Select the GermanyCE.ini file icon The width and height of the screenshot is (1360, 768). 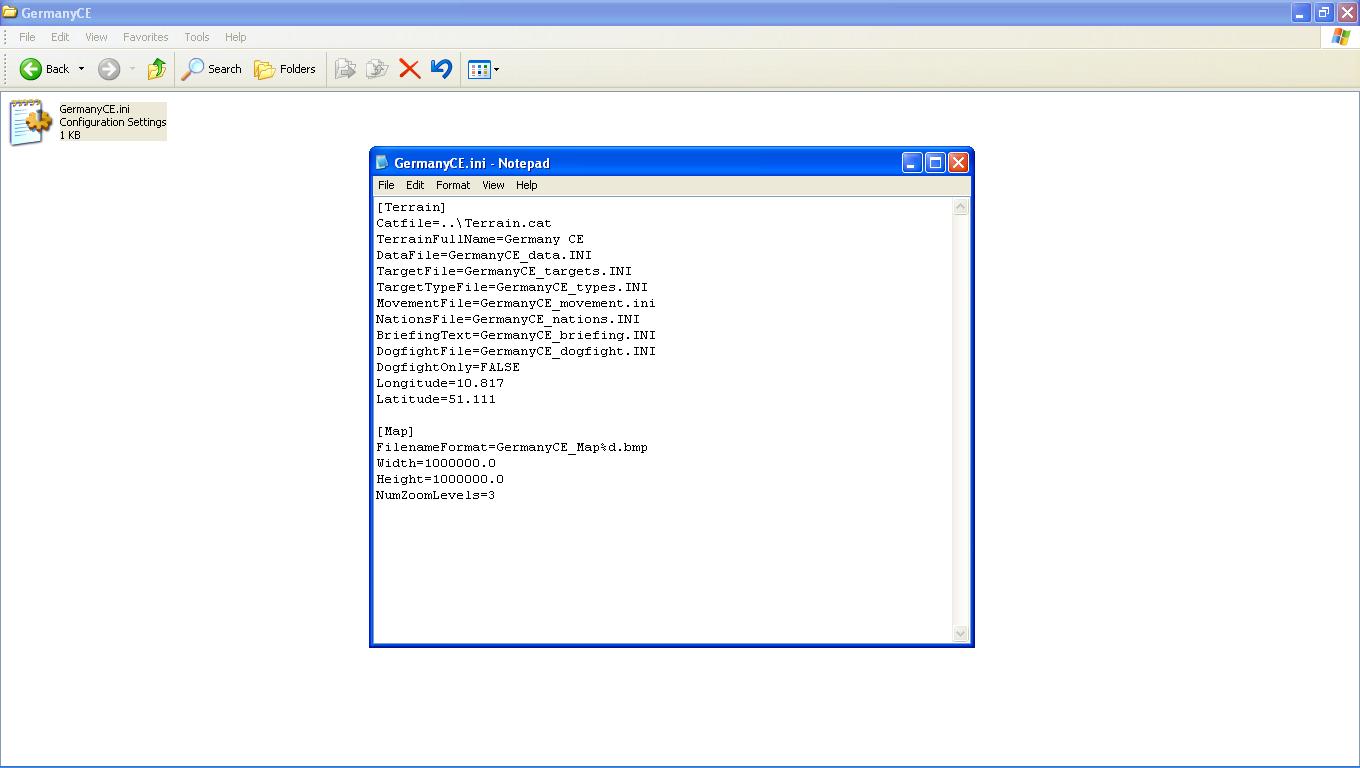pos(29,122)
